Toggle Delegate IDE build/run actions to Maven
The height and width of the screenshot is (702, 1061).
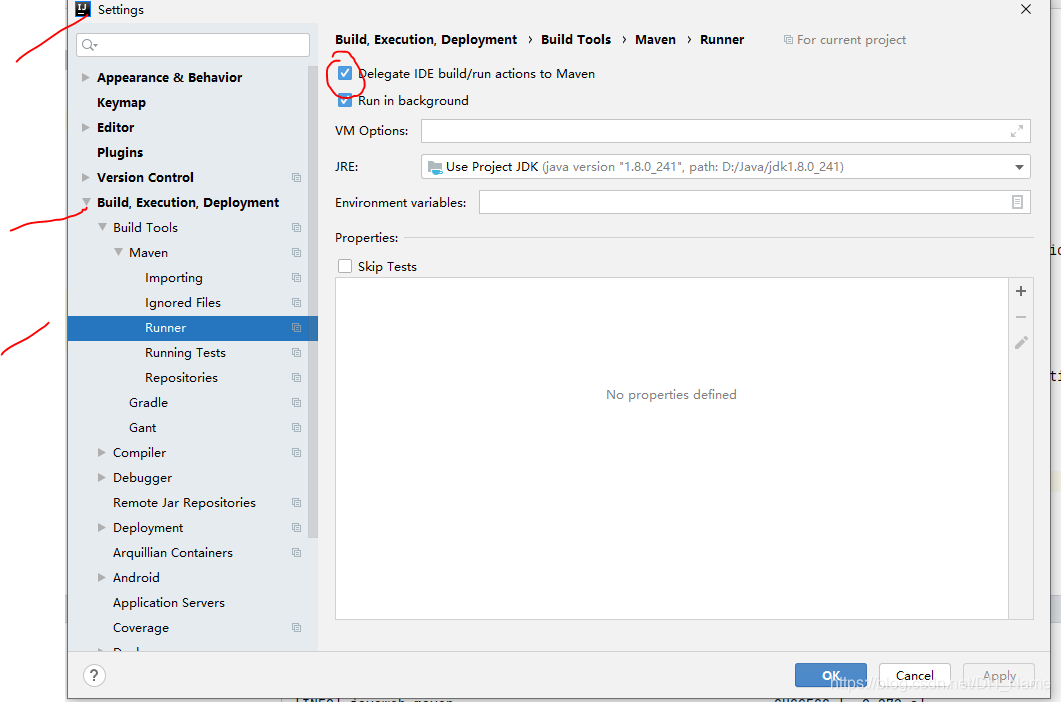tap(345, 73)
